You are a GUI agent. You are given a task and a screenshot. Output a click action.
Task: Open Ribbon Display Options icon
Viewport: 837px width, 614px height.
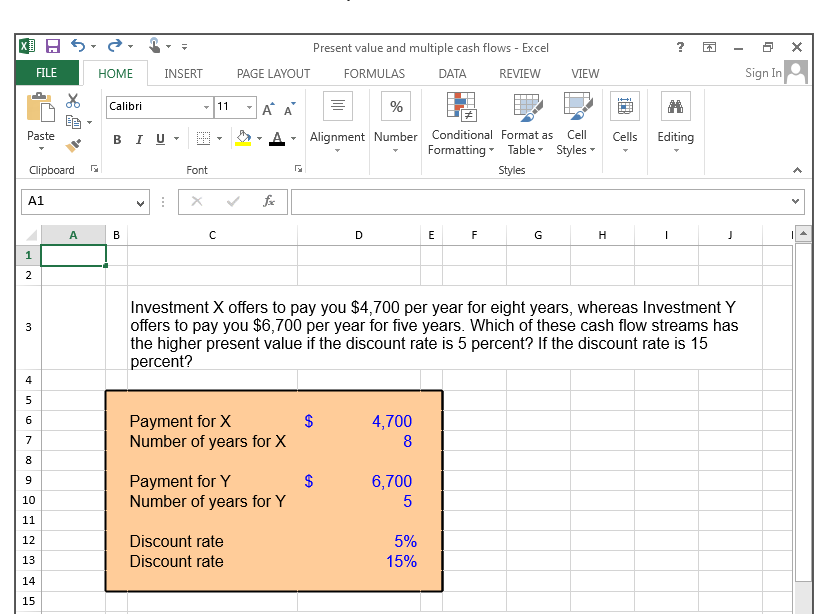pyautogui.click(x=709, y=47)
